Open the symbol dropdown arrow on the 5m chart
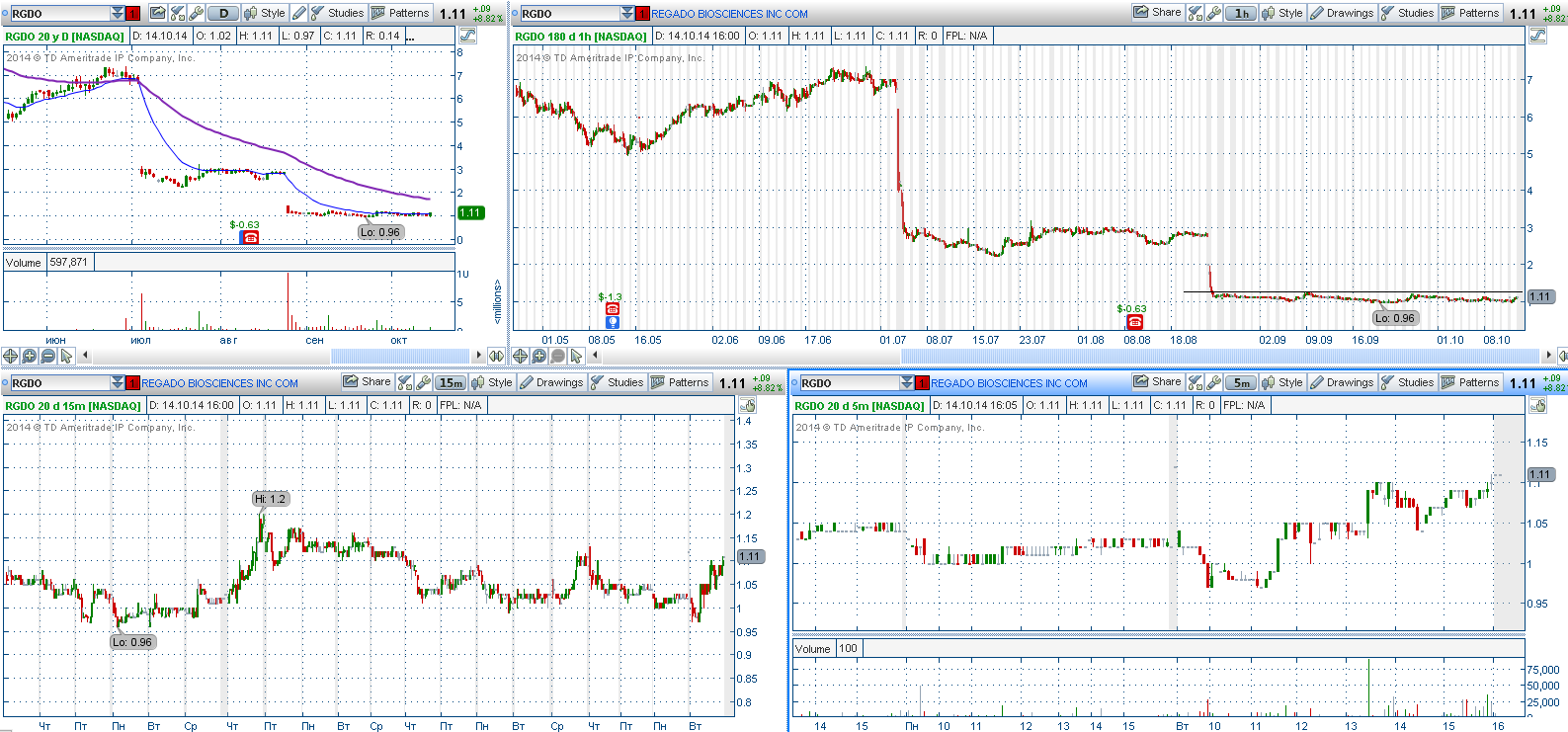 907,383
